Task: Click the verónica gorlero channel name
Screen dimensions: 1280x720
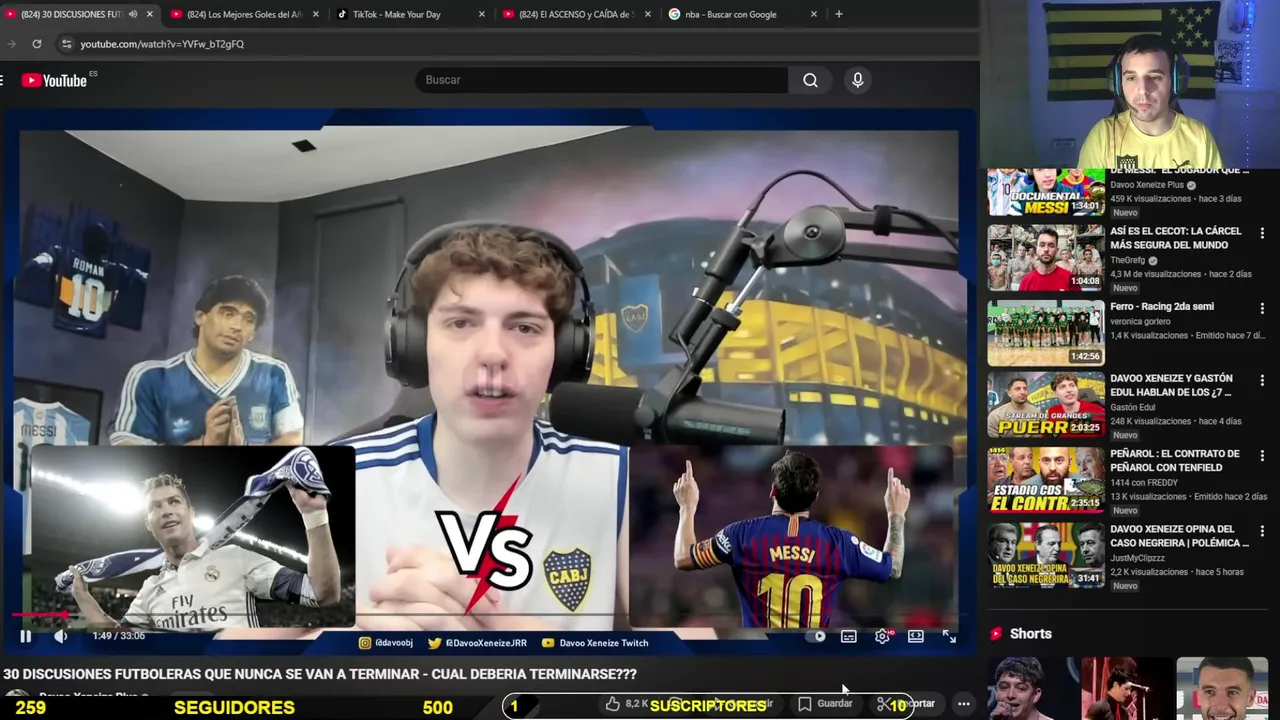Action: [x=1139, y=322]
